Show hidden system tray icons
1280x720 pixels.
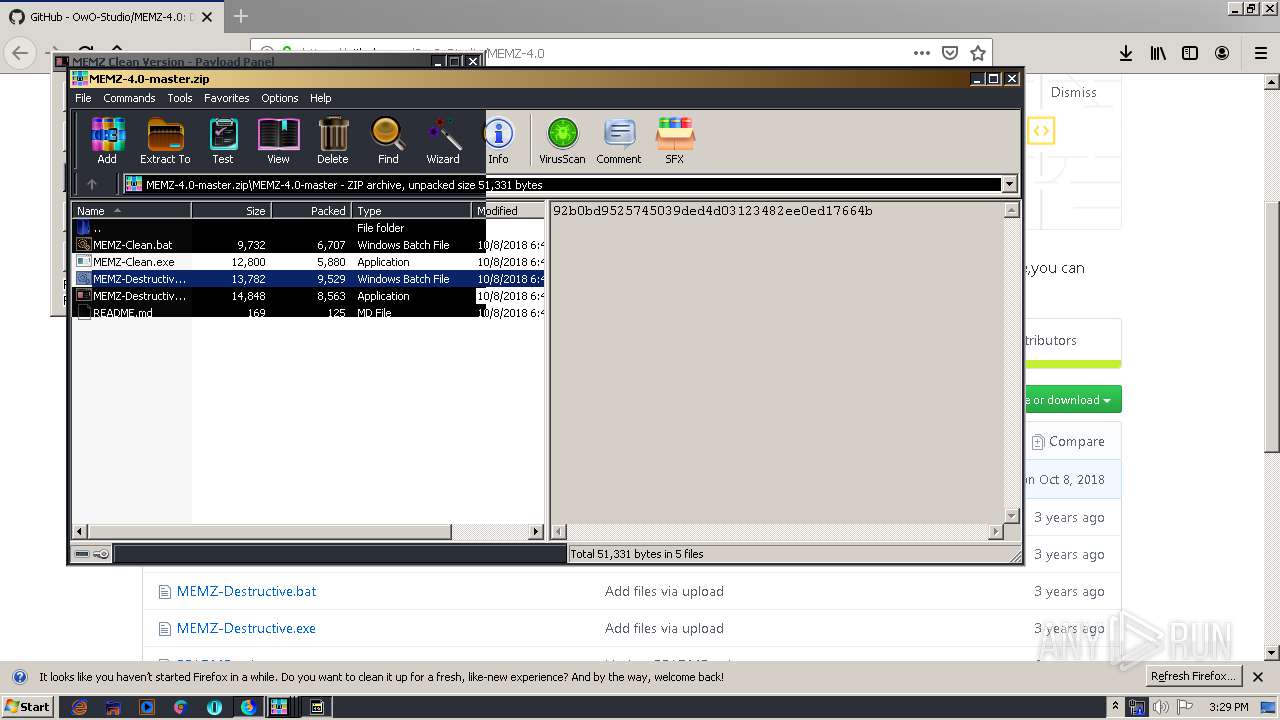point(1116,707)
